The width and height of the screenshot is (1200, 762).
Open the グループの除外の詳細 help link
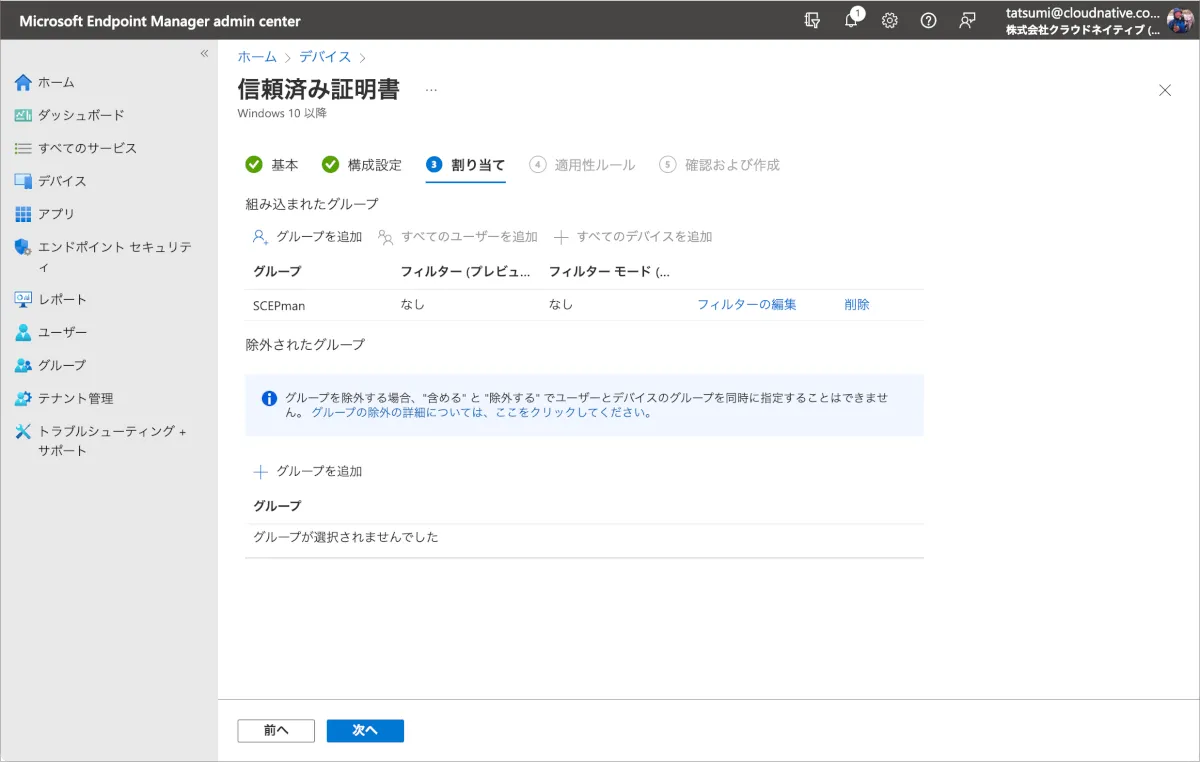tap(481, 412)
